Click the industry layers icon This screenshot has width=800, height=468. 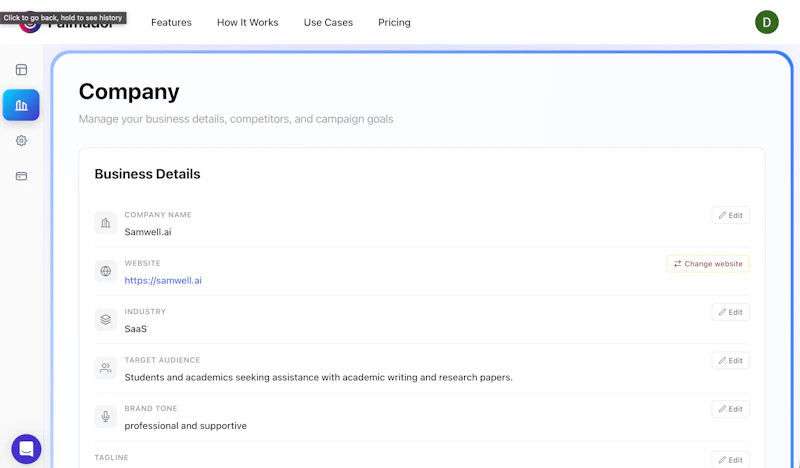(x=106, y=319)
